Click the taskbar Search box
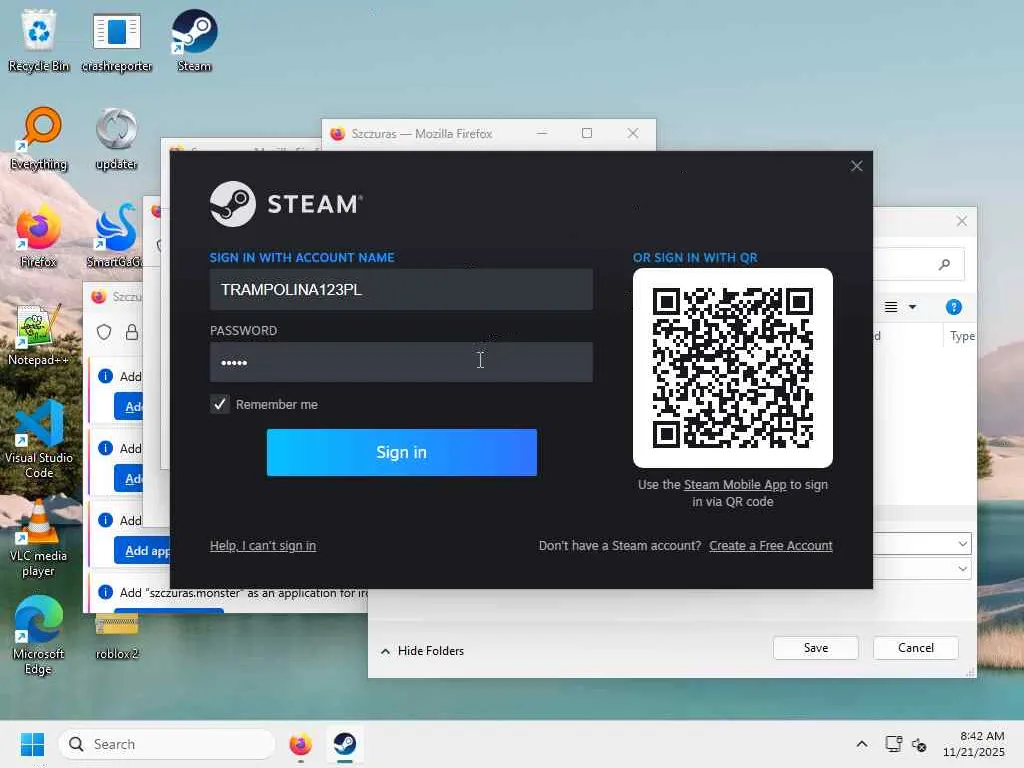The width and height of the screenshot is (1024, 768). coord(167,744)
